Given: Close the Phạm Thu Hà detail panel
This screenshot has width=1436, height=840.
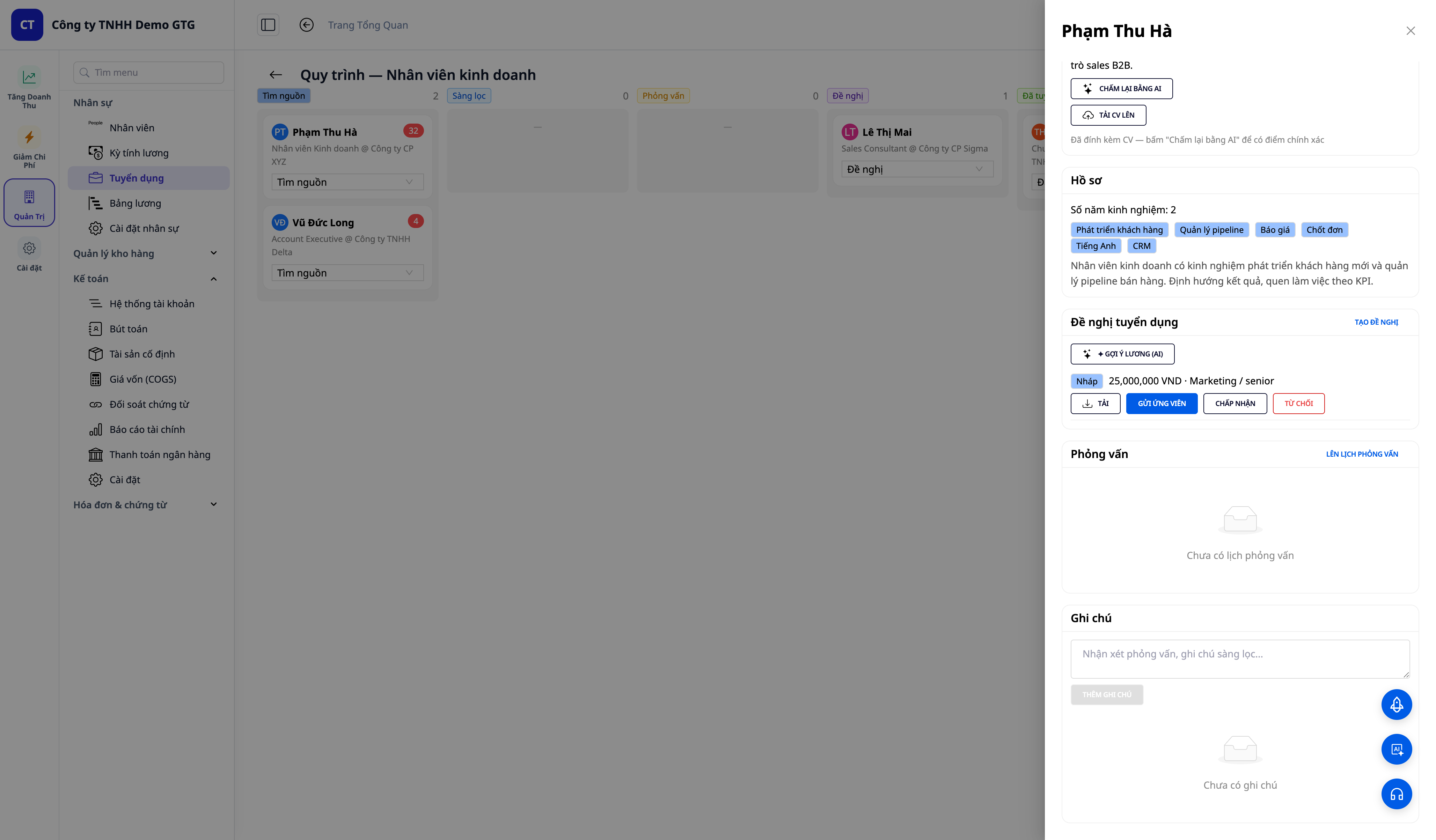Looking at the screenshot, I should [x=1411, y=31].
